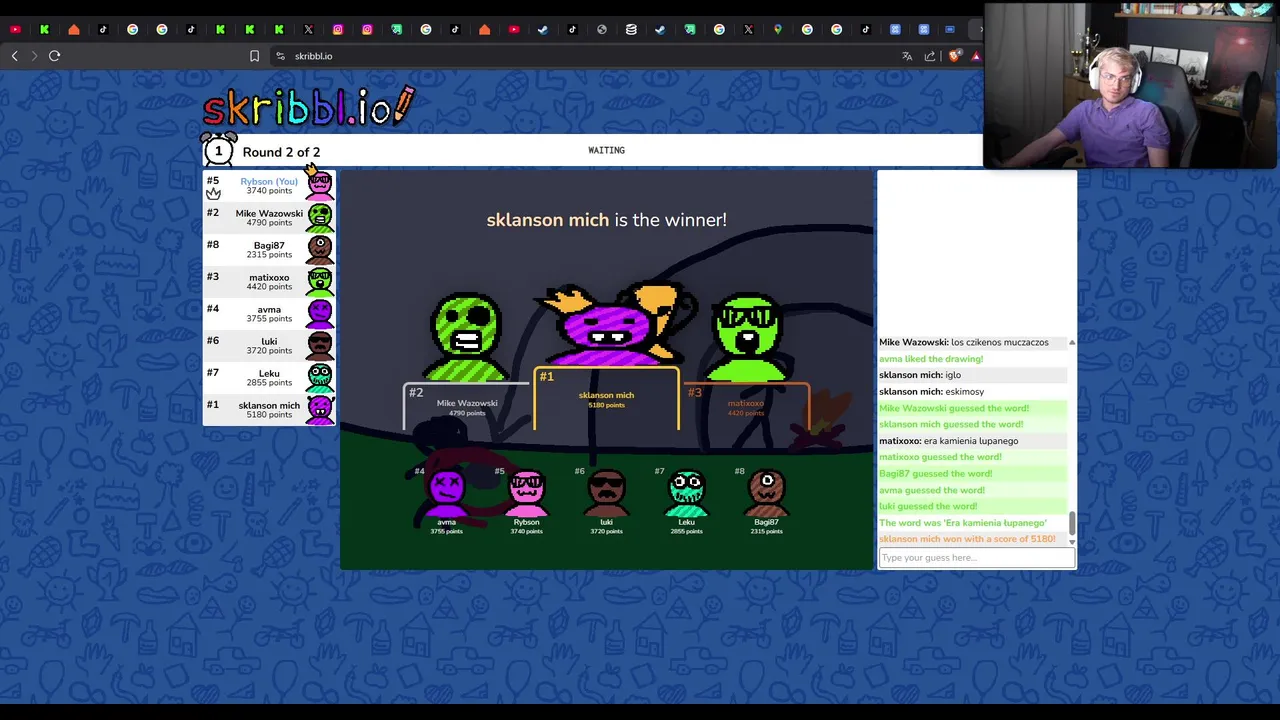The width and height of the screenshot is (1280, 720).
Task: Click avma's avatar in results row
Action: (446, 492)
